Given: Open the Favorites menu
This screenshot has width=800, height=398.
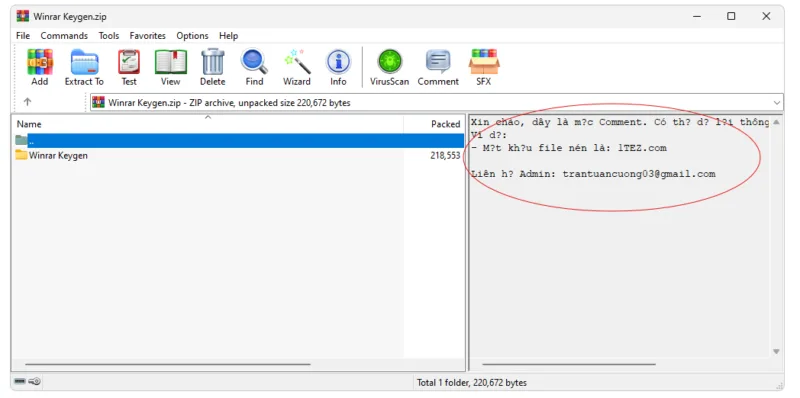Looking at the screenshot, I should click(x=147, y=36).
